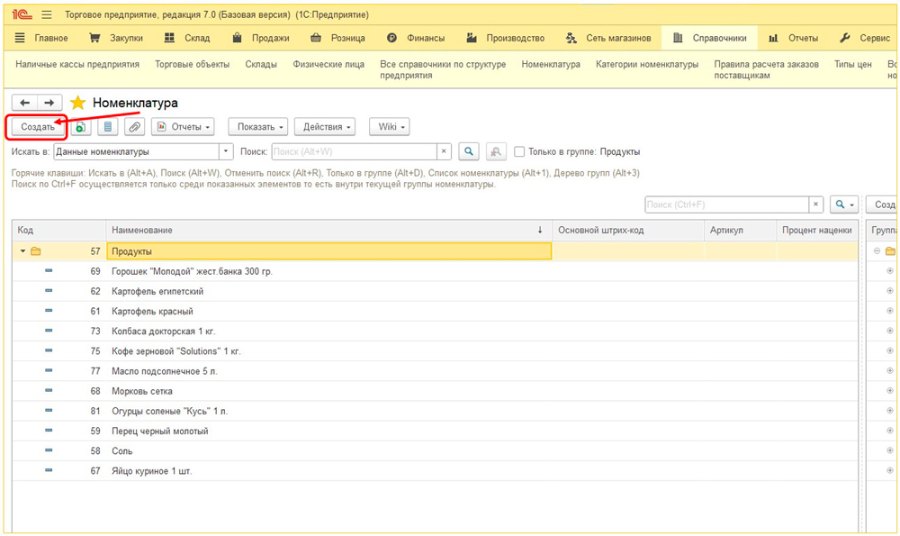The width and height of the screenshot is (900, 536).
Task: Select Масло подсолнечное 5 л. row
Action: click(435, 371)
